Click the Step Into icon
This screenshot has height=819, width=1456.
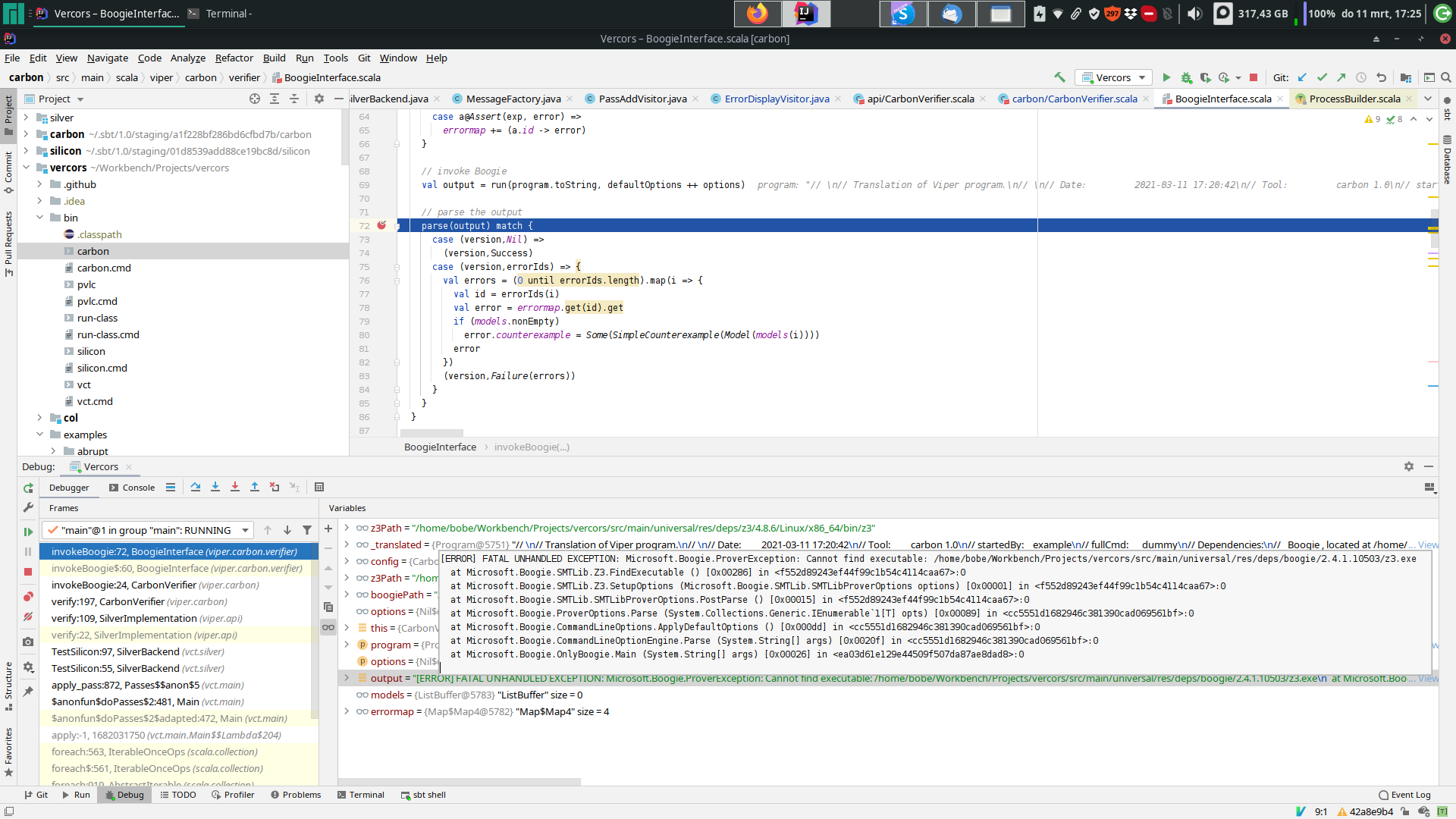(215, 487)
